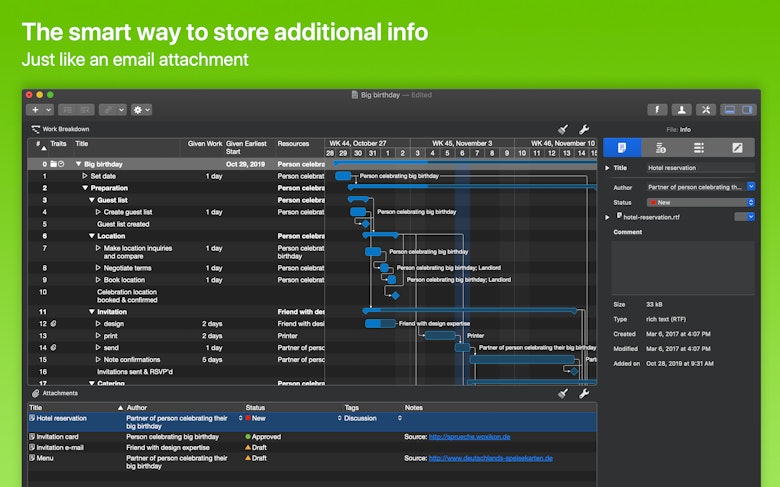
Task: Collapse the Guest list group
Action: click(x=92, y=200)
